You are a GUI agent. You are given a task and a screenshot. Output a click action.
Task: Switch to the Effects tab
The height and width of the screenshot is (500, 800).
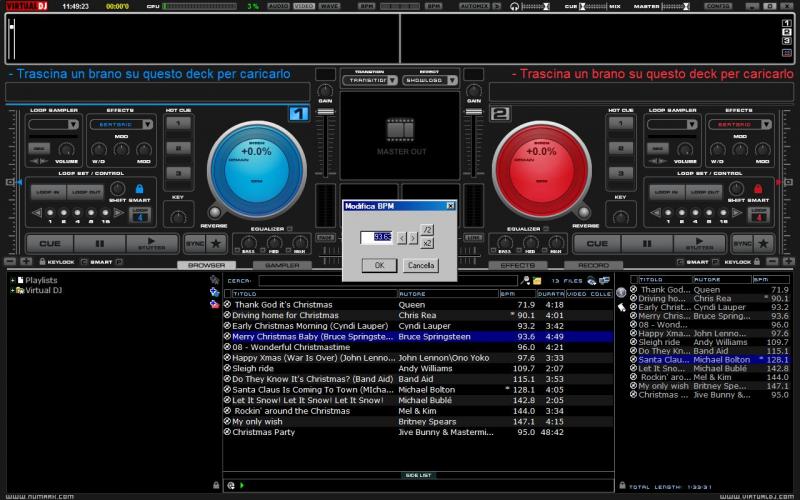(517, 265)
